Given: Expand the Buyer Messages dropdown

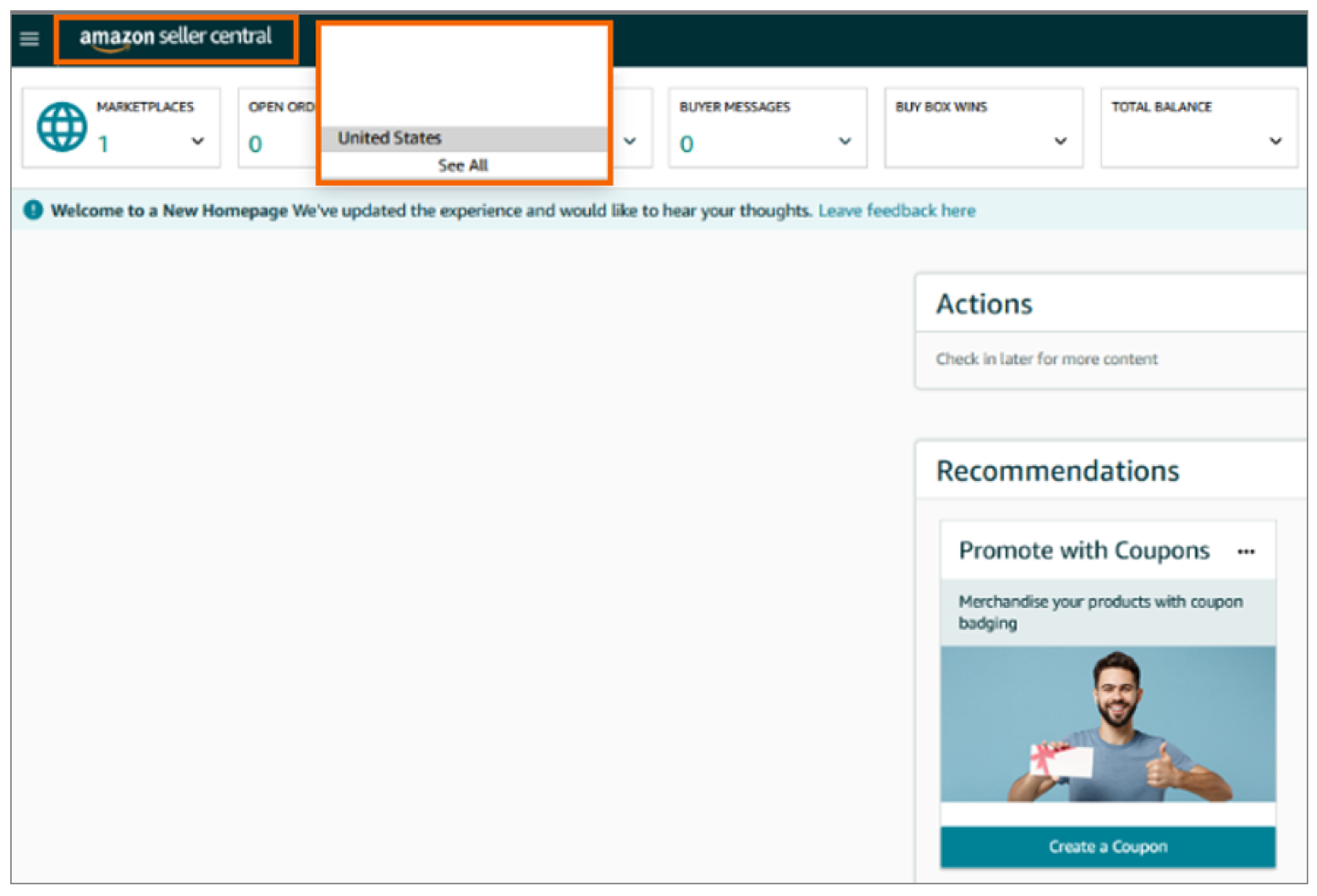Looking at the screenshot, I should (842, 142).
